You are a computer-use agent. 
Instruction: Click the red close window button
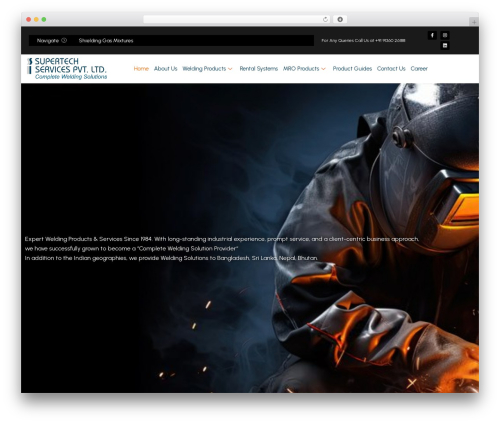(29, 19)
